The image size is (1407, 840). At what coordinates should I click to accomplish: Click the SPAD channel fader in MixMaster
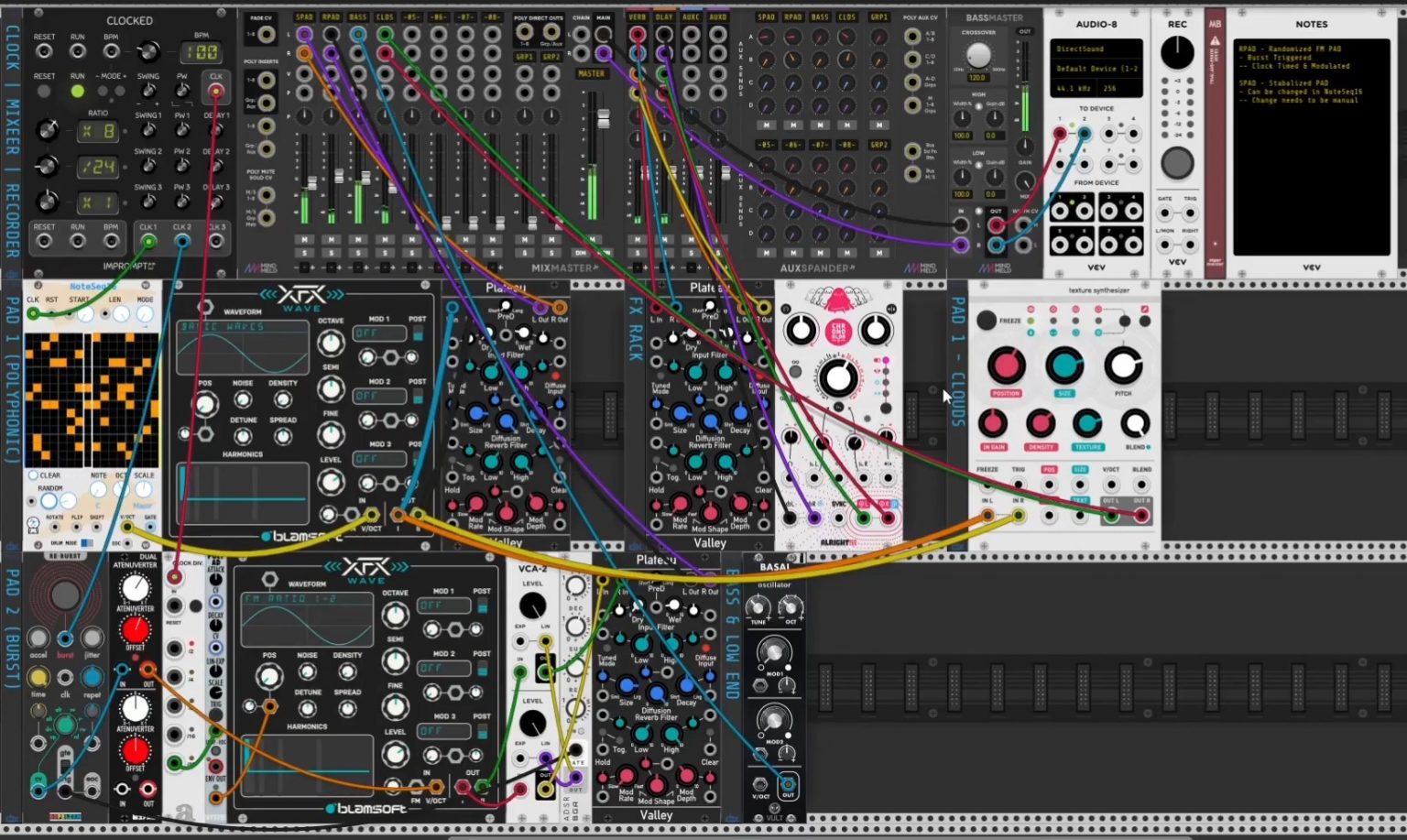(x=312, y=182)
